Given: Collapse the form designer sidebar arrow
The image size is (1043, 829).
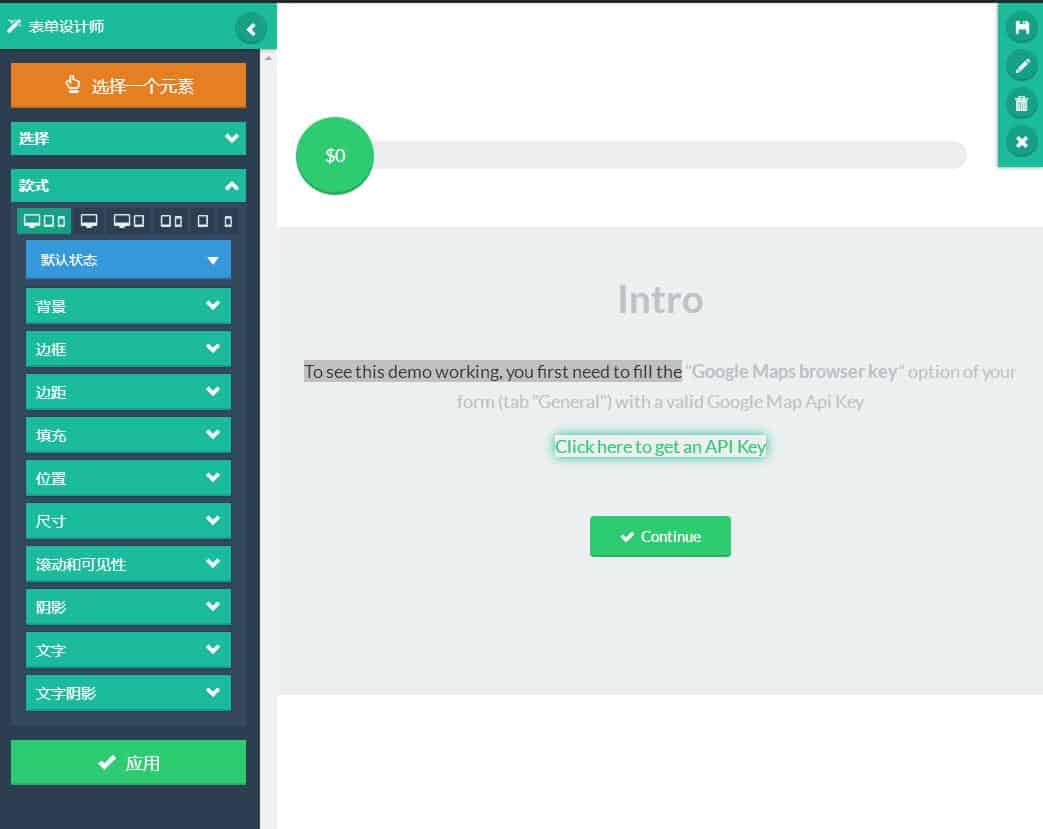Looking at the screenshot, I should point(251,29).
